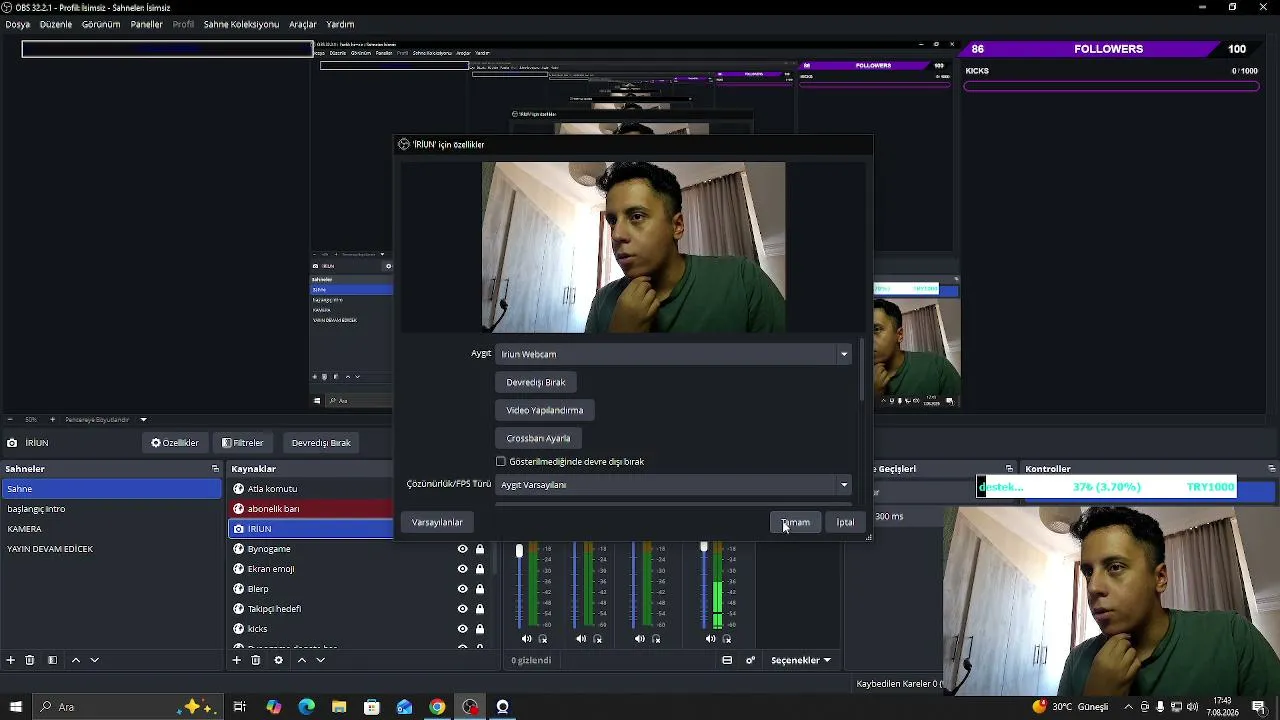Screen dimensions: 1280x720
Task: Move the selected source down
Action: point(321,660)
